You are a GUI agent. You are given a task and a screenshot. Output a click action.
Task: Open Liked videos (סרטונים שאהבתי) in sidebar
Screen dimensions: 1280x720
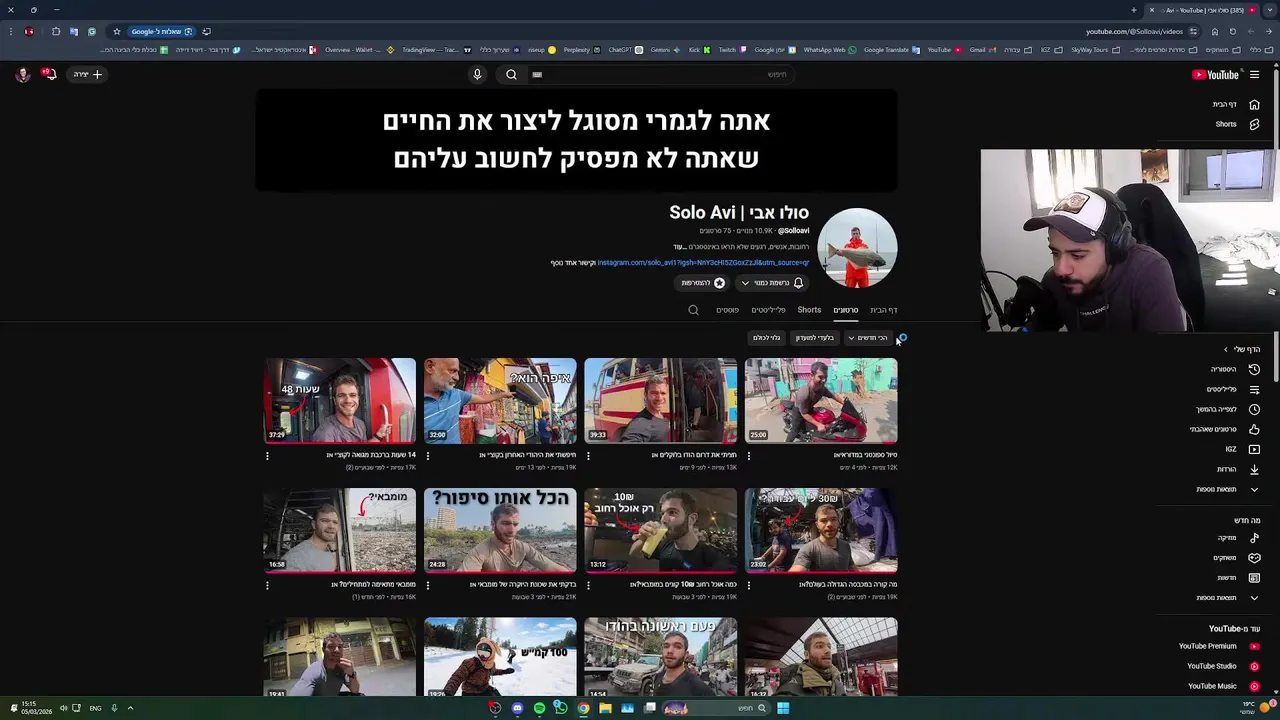click(1225, 429)
